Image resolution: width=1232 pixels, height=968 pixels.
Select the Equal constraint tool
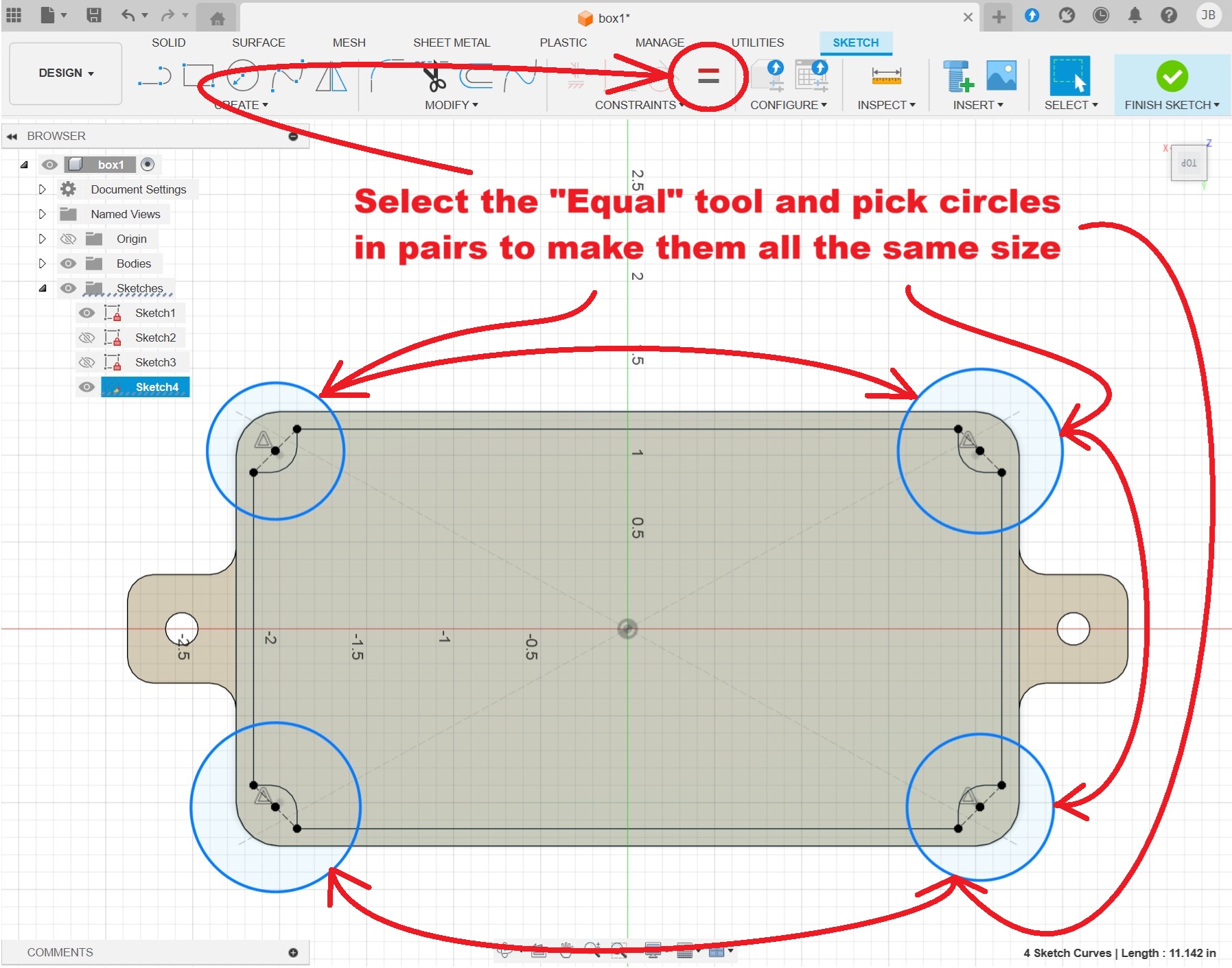[708, 76]
